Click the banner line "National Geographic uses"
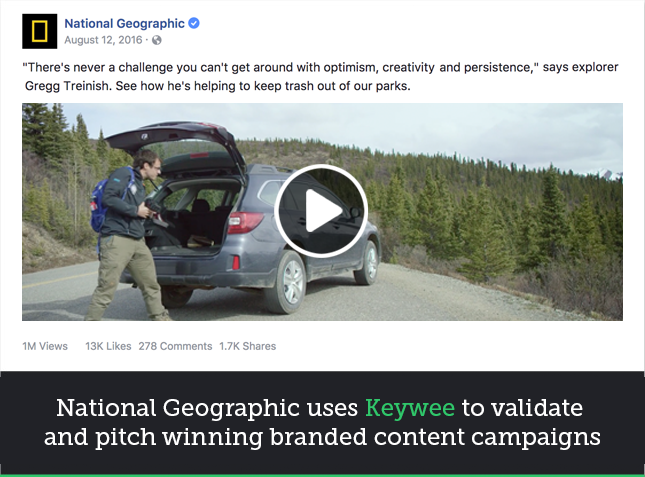Image resolution: width=645 pixels, height=477 pixels. (207, 408)
